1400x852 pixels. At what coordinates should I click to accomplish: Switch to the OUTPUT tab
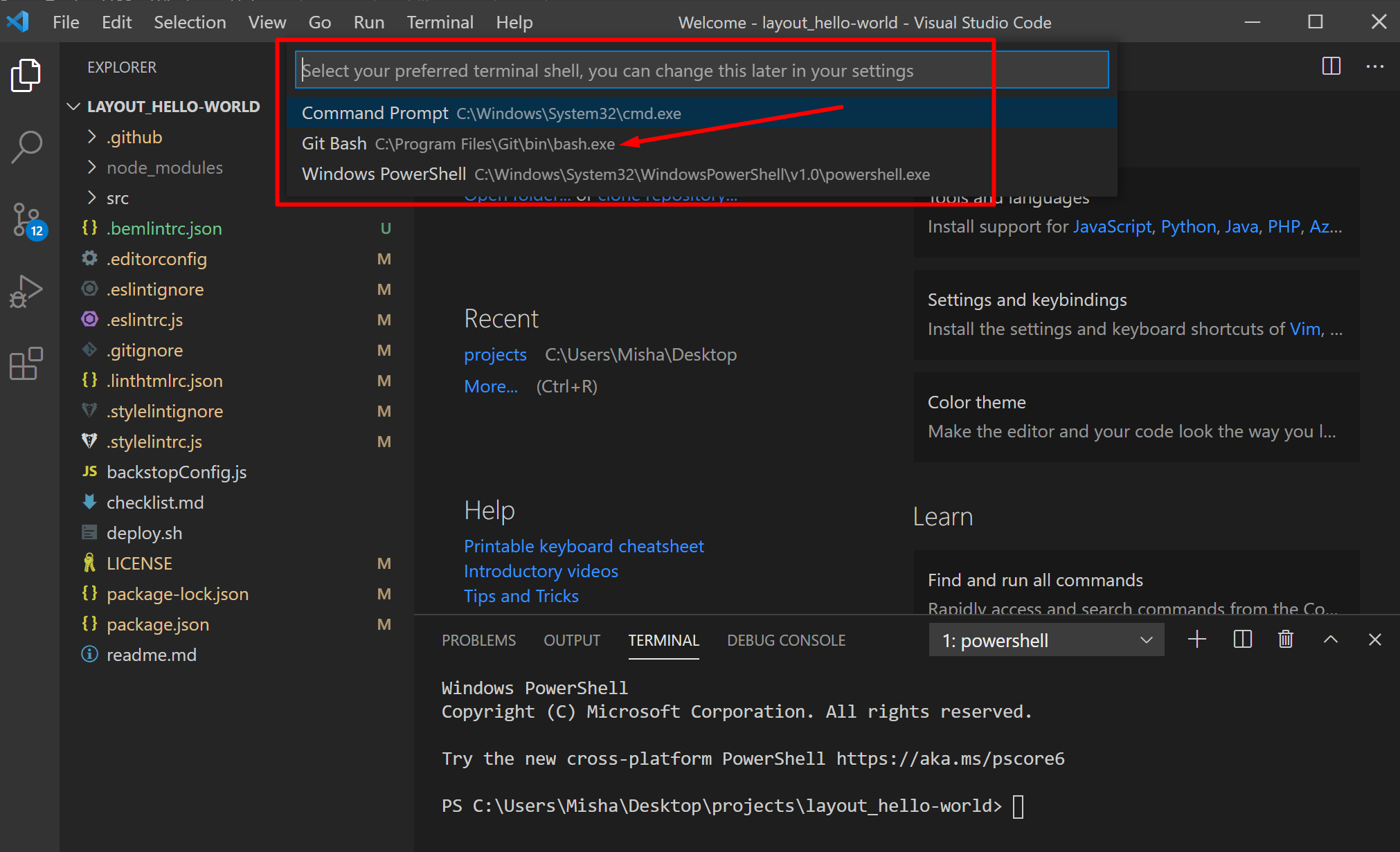click(x=572, y=640)
